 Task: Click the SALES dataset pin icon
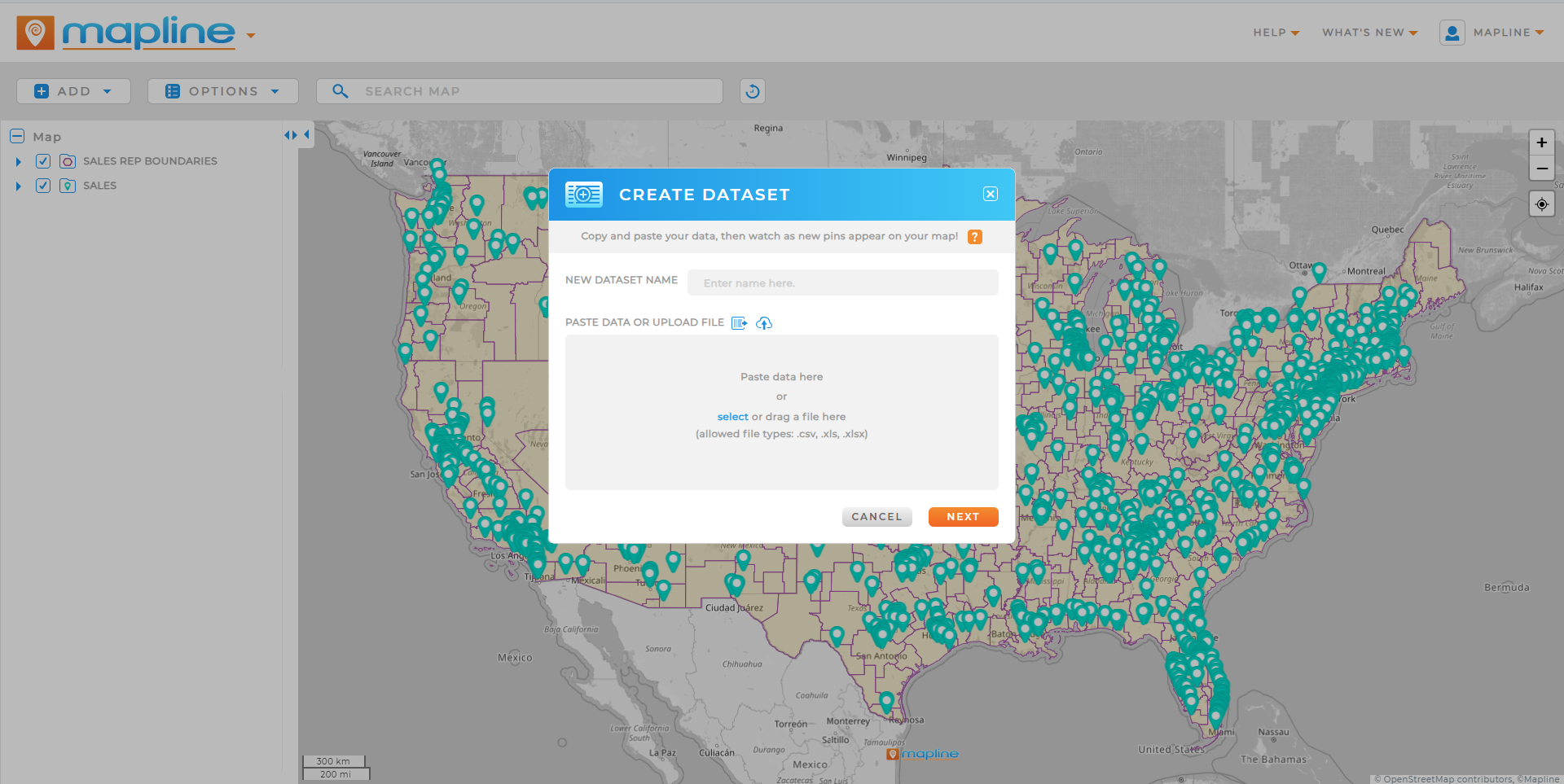pyautogui.click(x=68, y=186)
